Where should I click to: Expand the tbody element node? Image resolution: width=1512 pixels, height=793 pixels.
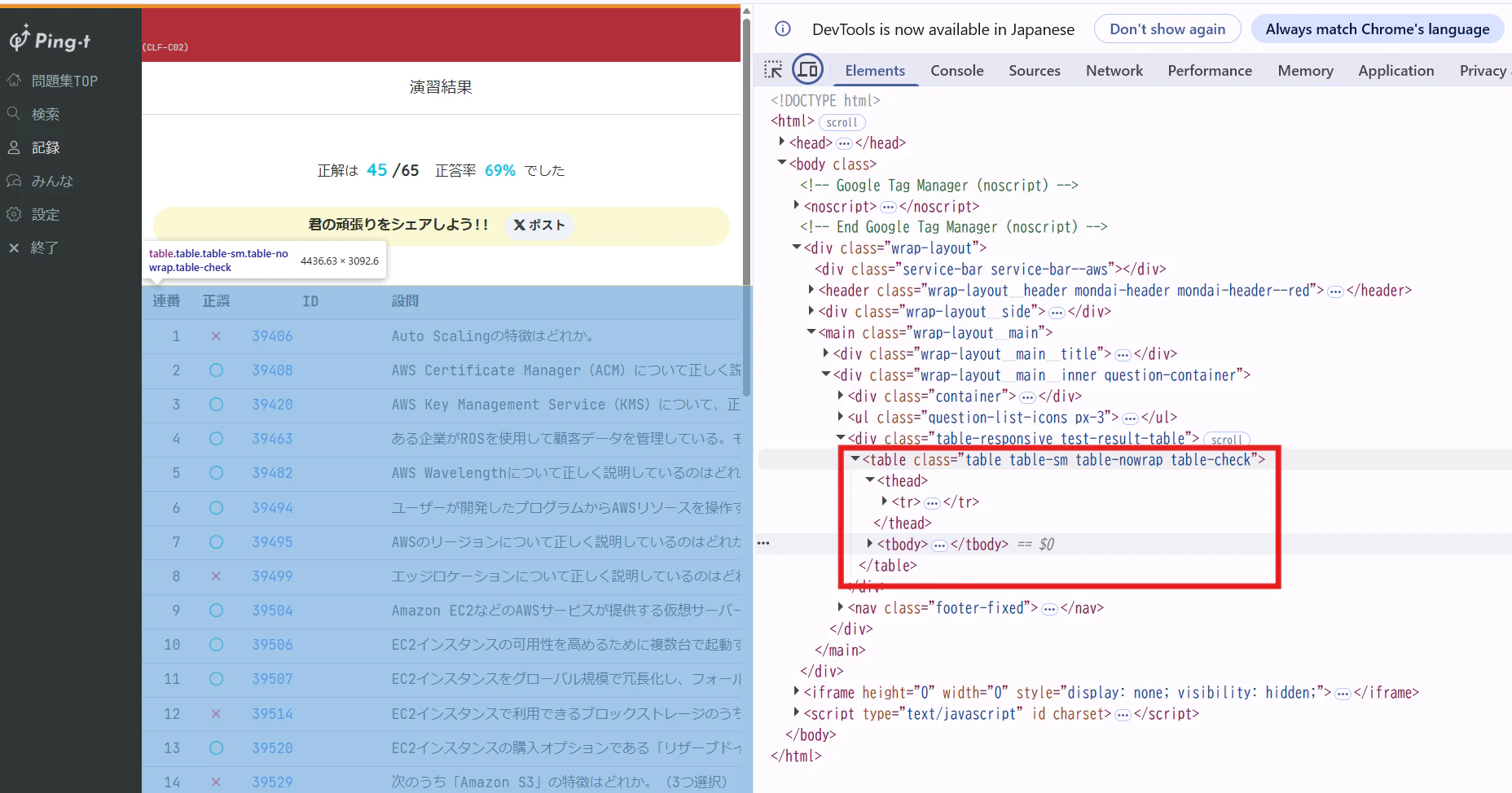click(x=870, y=543)
